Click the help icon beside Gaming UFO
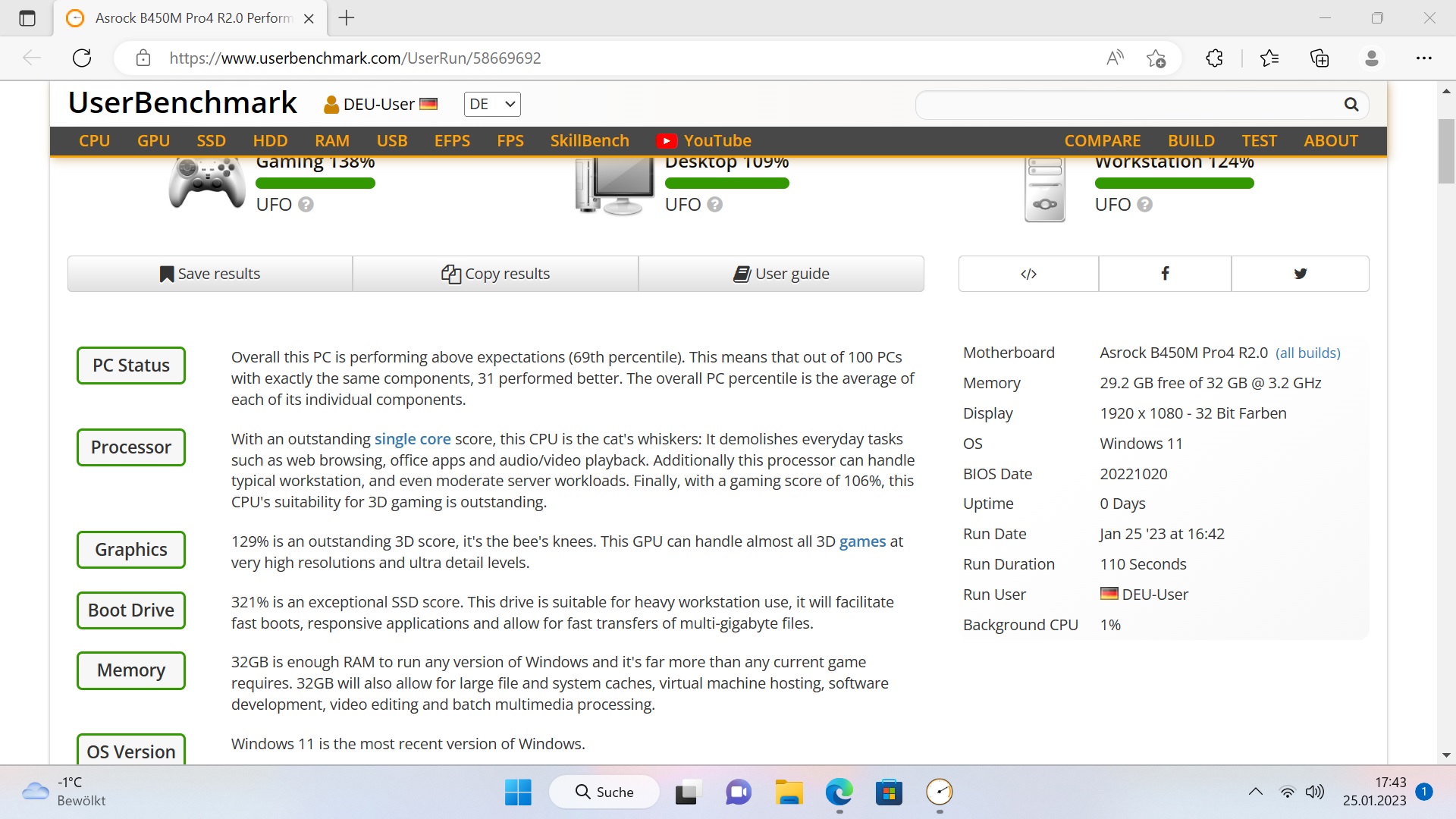1456x819 pixels. [x=306, y=205]
